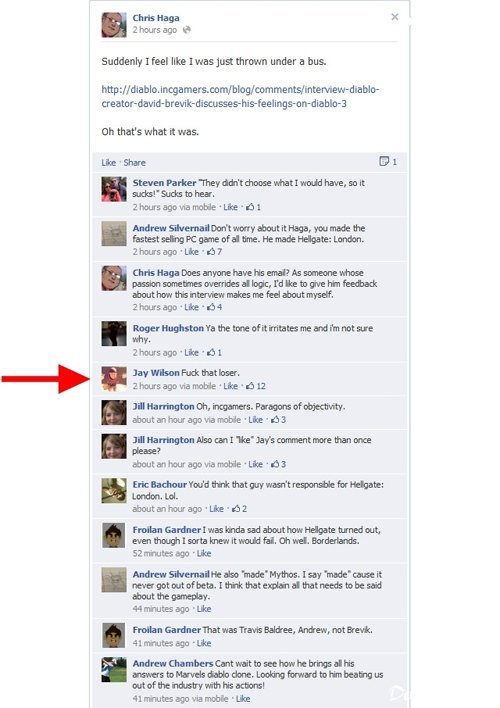The height and width of the screenshot is (708, 500).
Task: Click thumbs-up count on Steven Parker's comment
Action: (253, 207)
